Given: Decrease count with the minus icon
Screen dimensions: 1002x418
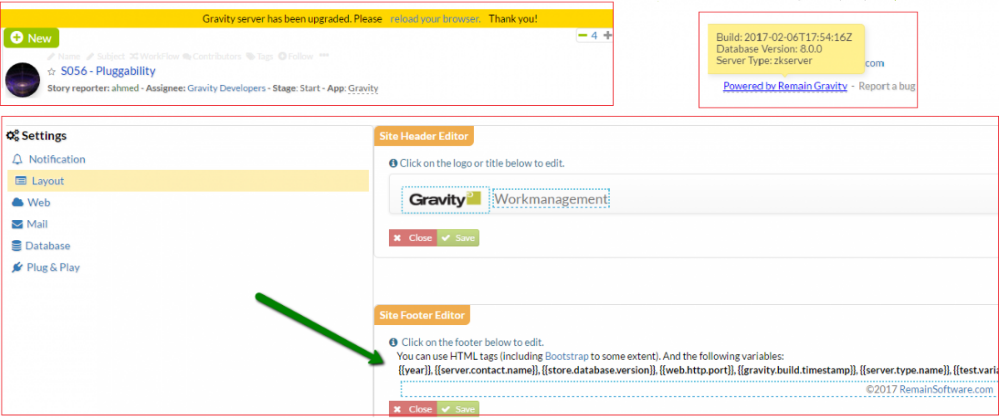Looking at the screenshot, I should pos(582,36).
